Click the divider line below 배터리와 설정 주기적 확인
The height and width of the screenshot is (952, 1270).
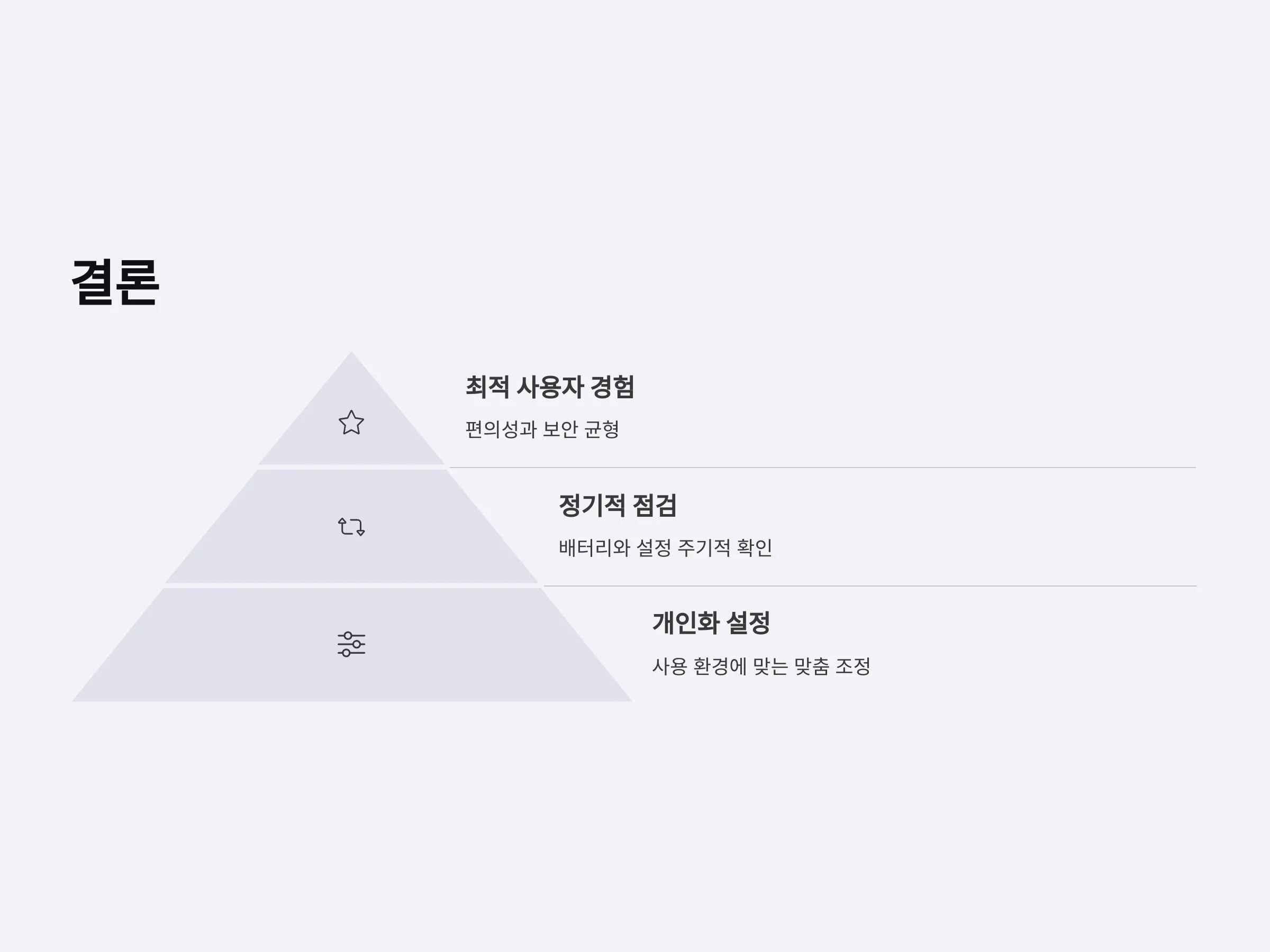(870, 586)
